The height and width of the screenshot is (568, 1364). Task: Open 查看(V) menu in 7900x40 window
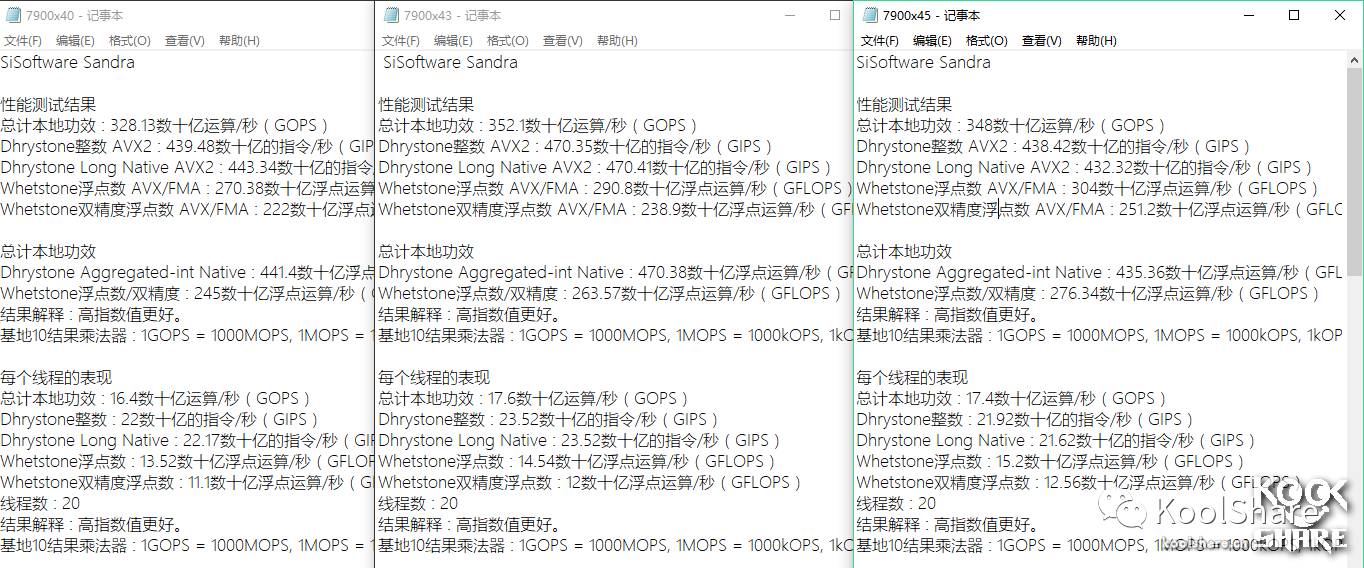(x=184, y=41)
